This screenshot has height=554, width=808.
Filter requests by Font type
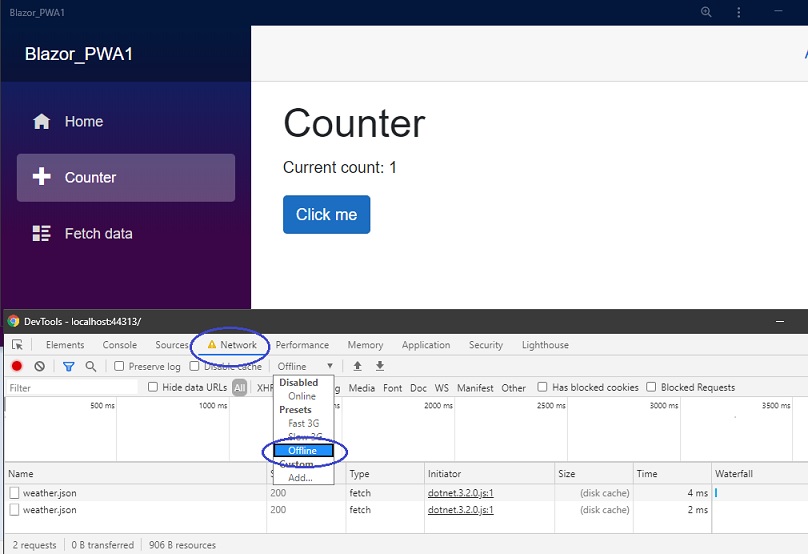pos(393,388)
